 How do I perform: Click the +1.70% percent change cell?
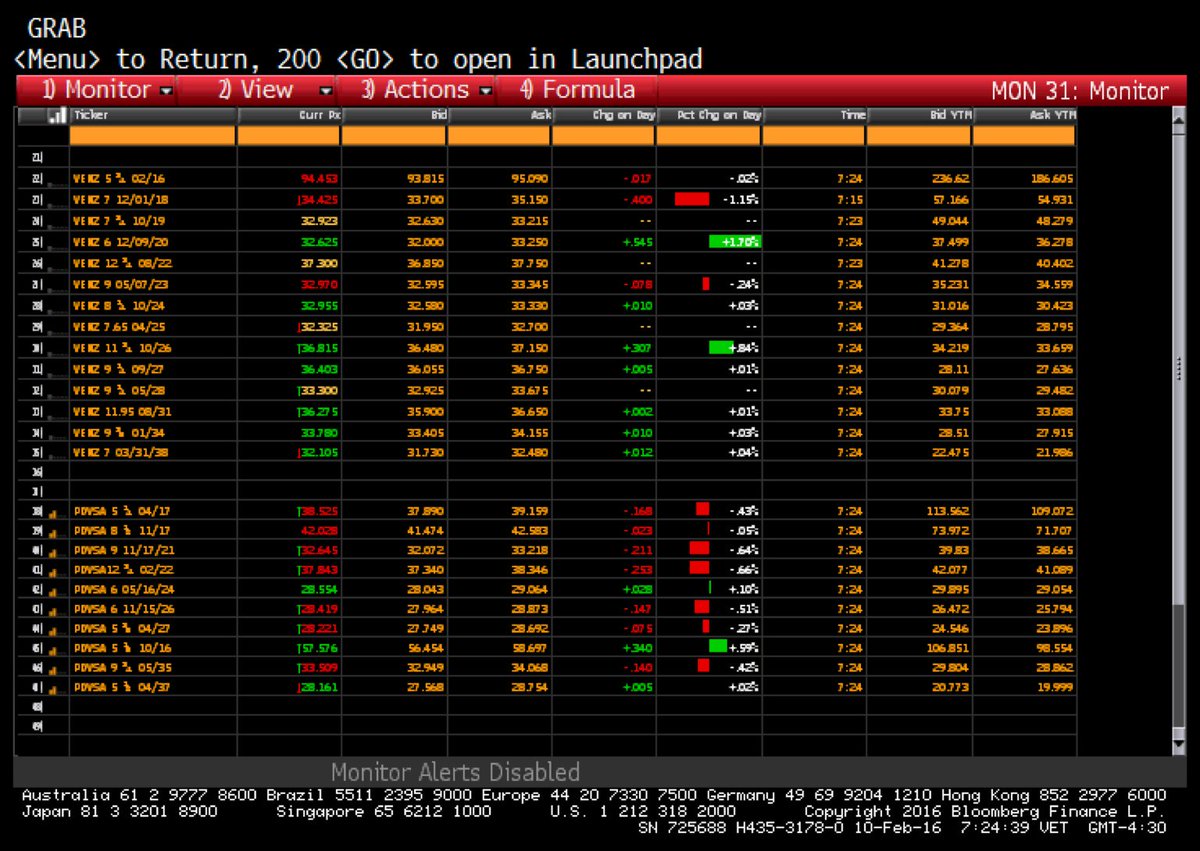pyautogui.click(x=734, y=242)
